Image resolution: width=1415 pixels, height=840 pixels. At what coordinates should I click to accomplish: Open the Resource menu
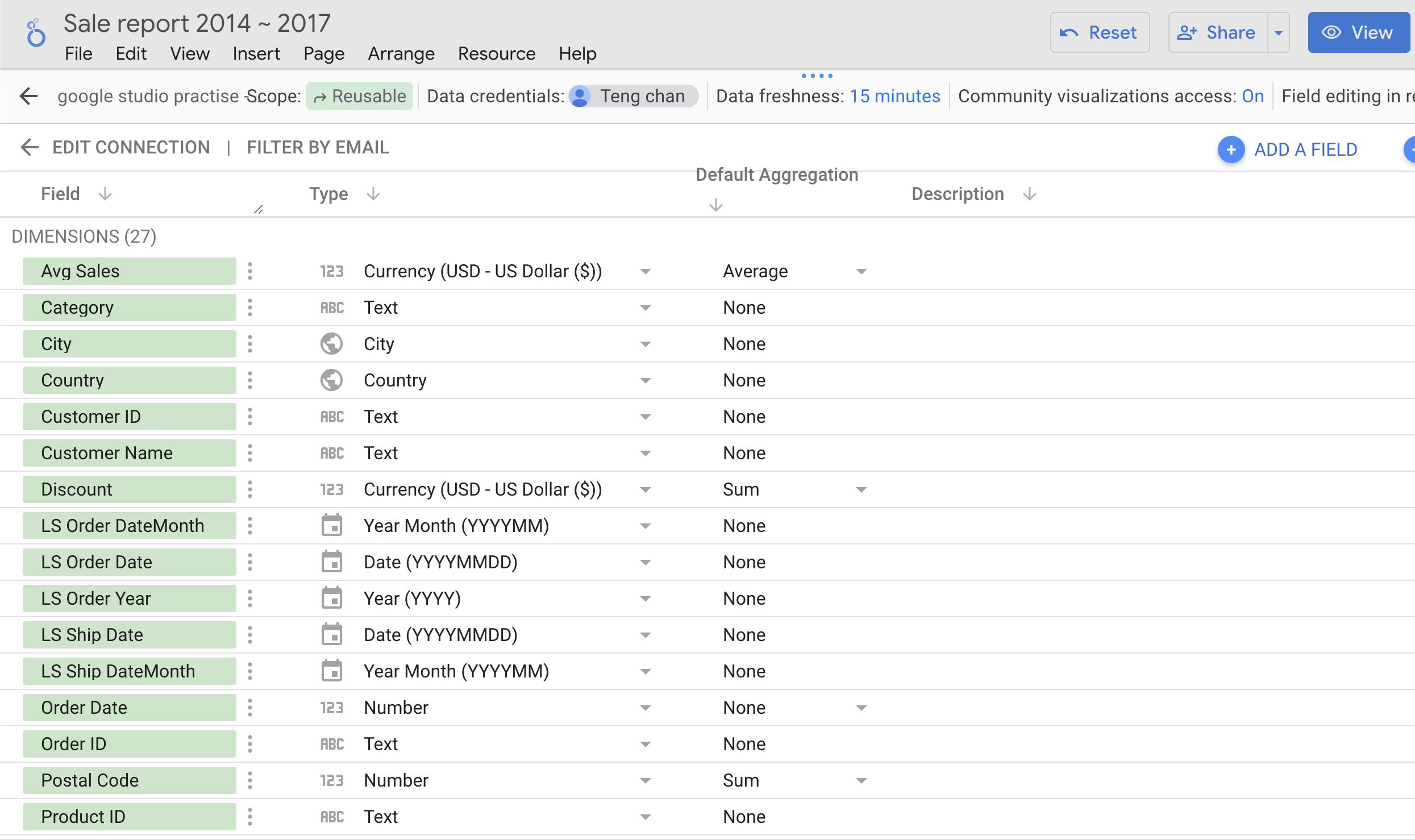tap(496, 53)
